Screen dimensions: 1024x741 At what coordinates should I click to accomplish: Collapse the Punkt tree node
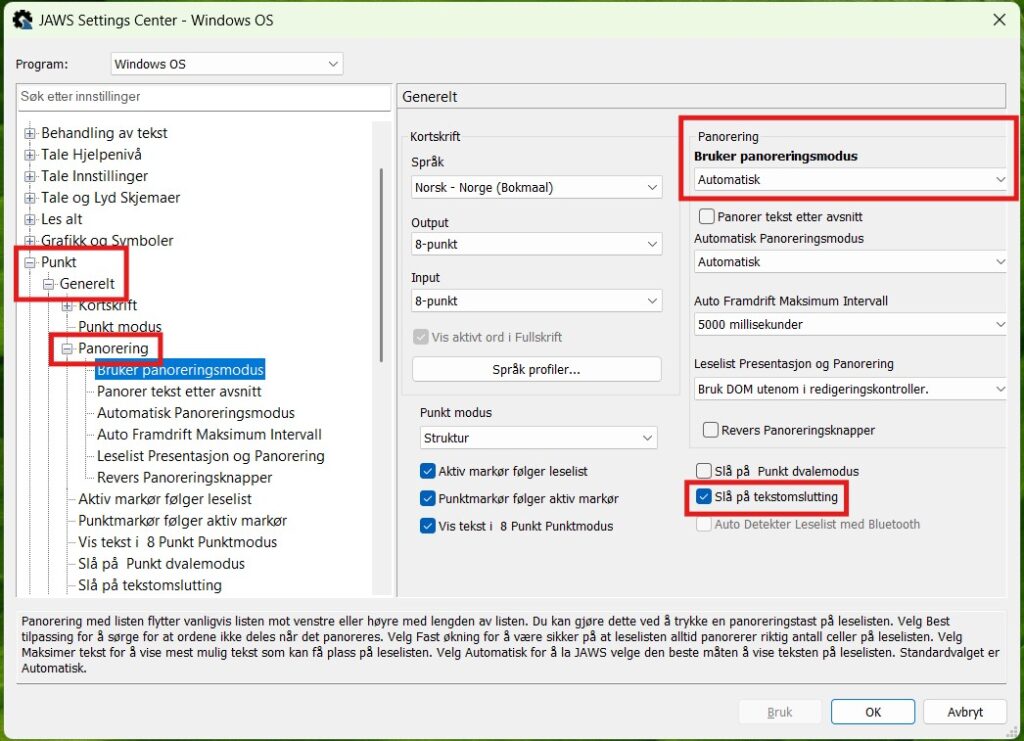(x=30, y=262)
